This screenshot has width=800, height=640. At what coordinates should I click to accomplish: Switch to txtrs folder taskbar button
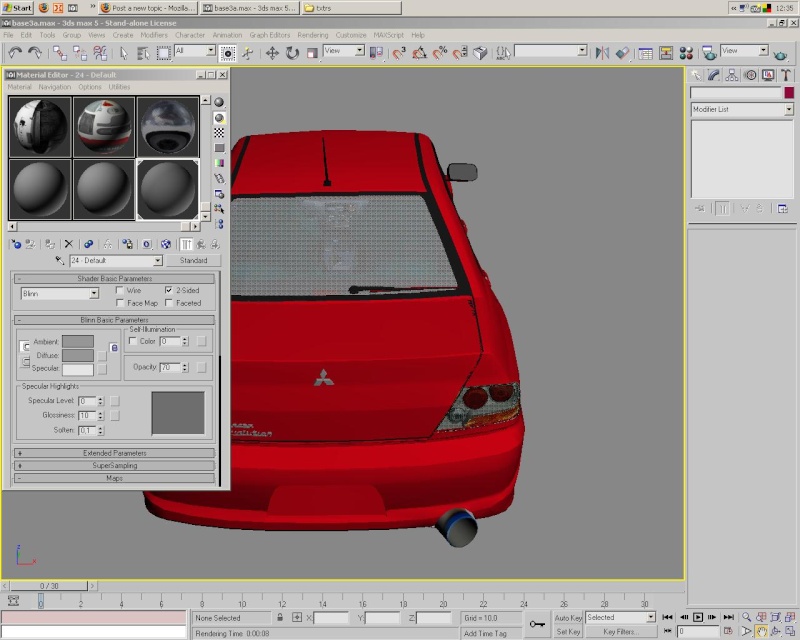click(352, 8)
